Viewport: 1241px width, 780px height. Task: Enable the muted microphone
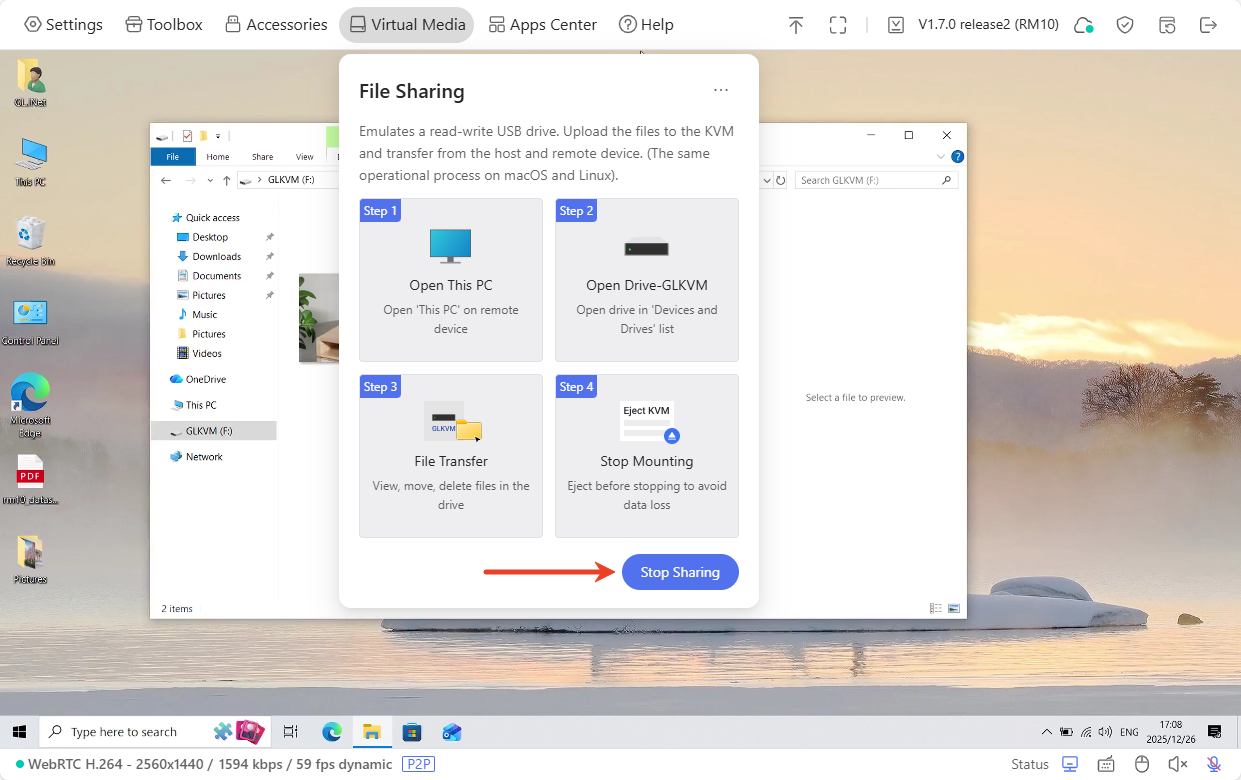coord(1214,764)
